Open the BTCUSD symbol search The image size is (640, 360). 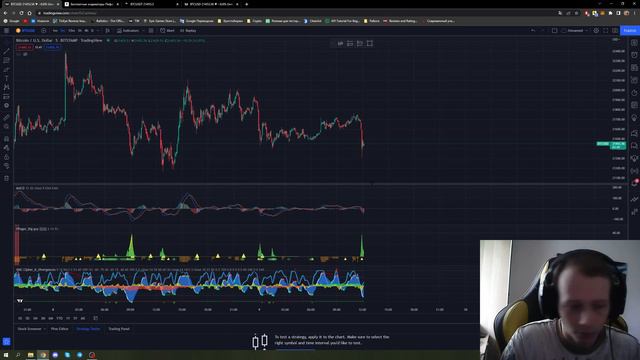coord(25,31)
